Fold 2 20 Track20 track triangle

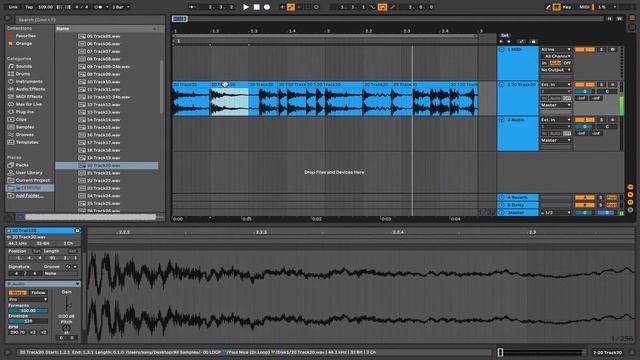coord(502,84)
